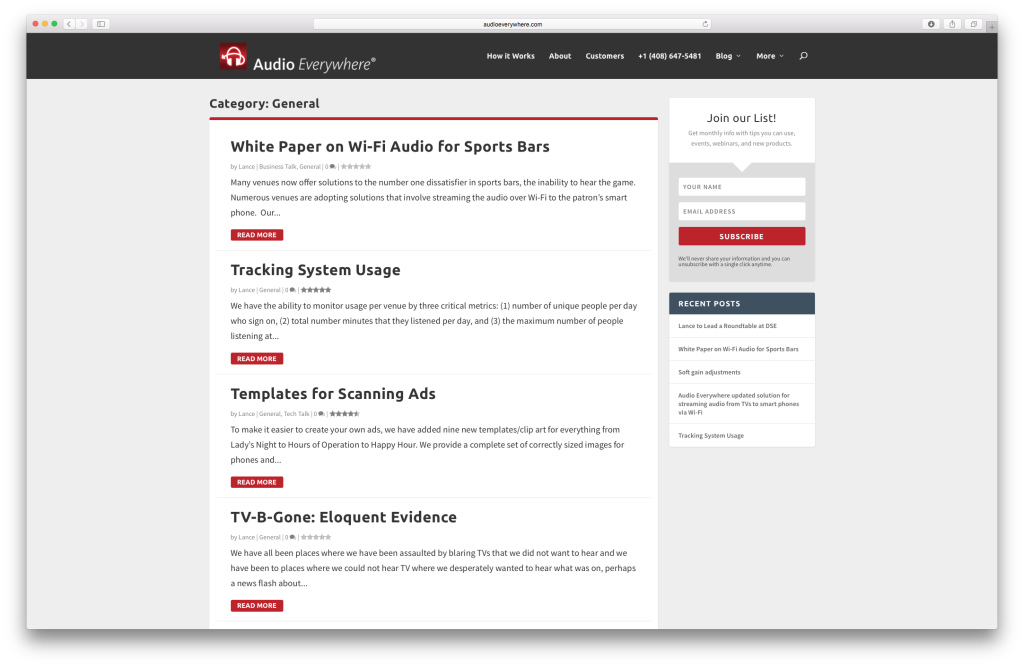
Task: Click star rating under Tracking System Usage
Action: coord(315,290)
